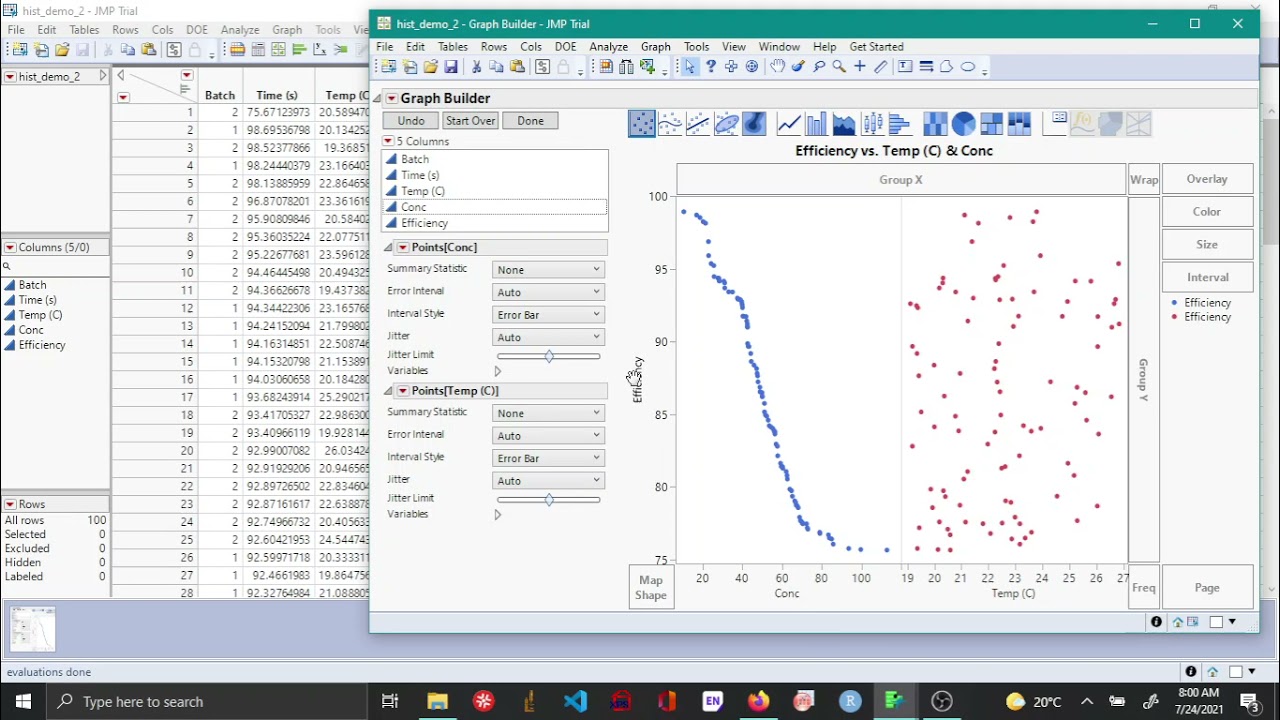Open Window menu in Graph Builder

click(779, 47)
